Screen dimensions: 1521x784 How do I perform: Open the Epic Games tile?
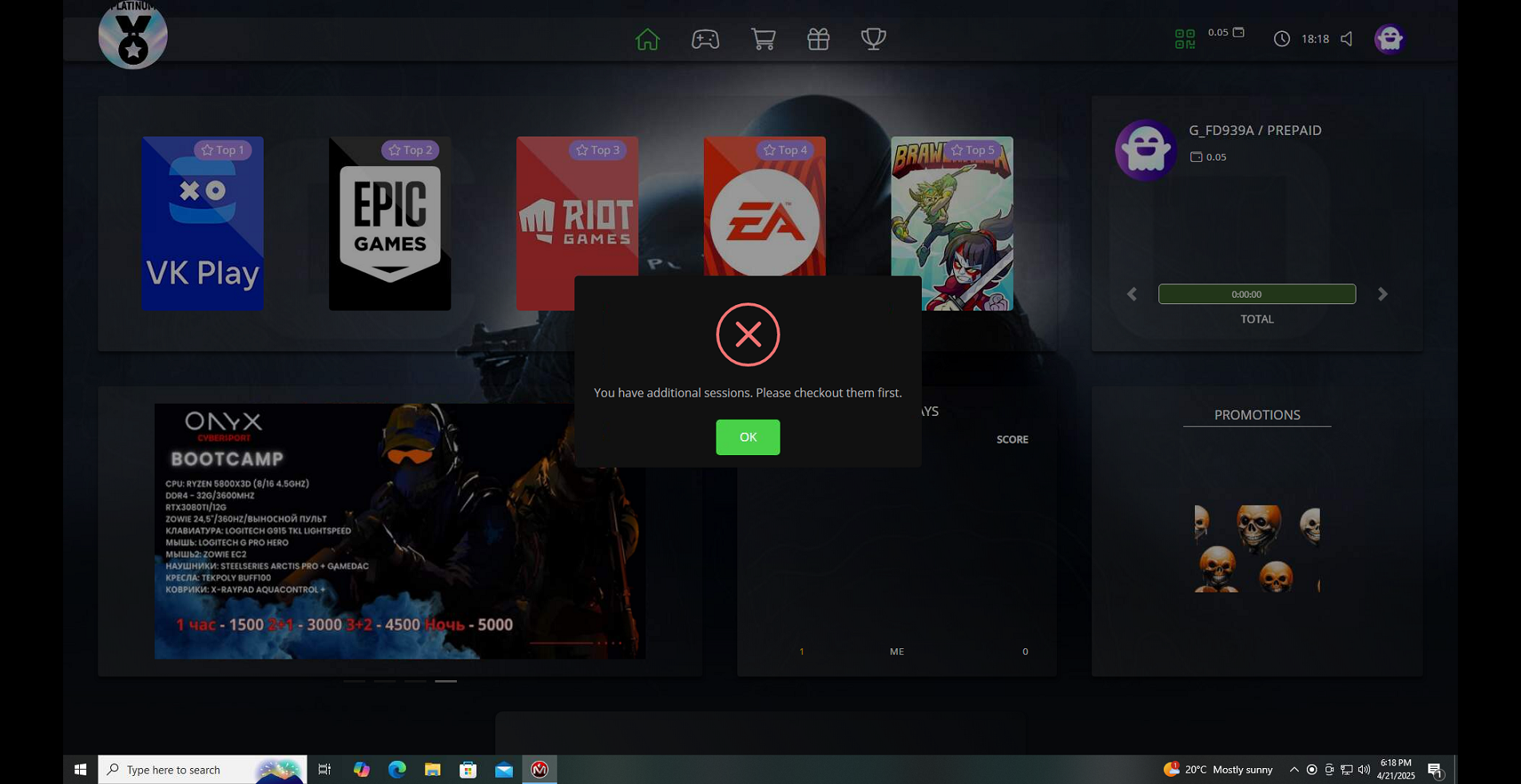390,224
